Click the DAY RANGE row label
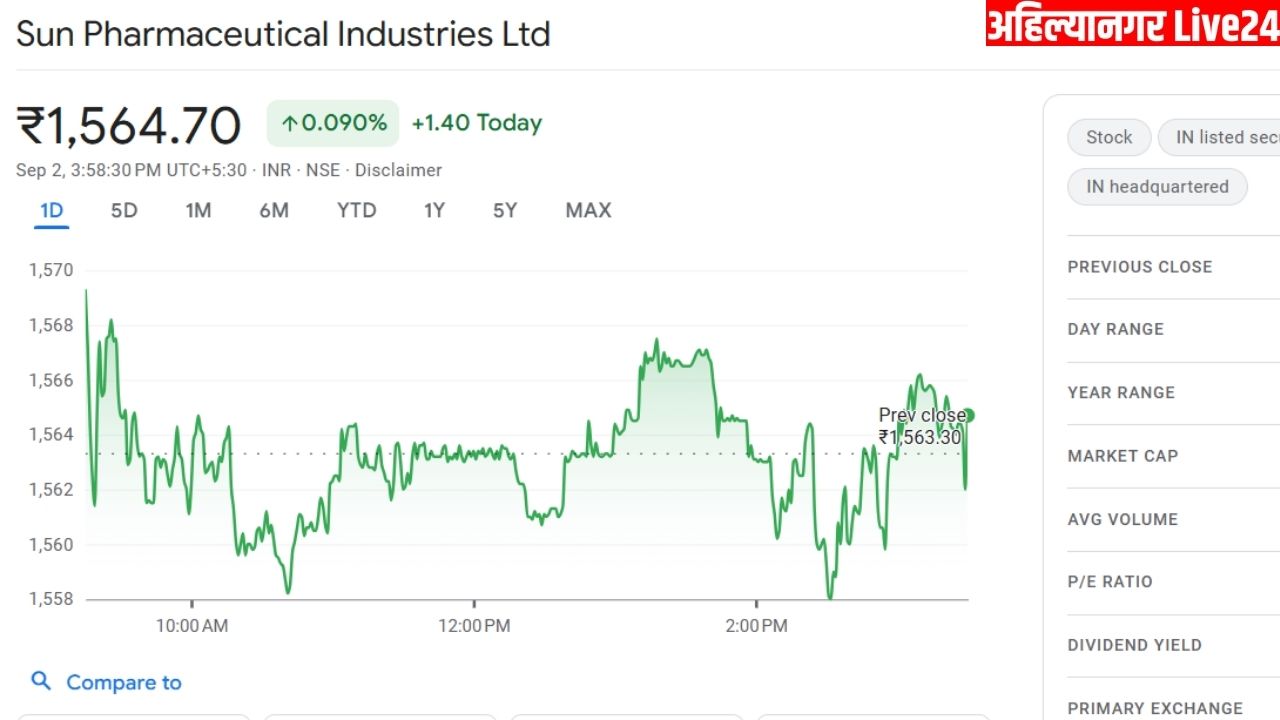Viewport: 1280px width, 720px height. click(x=1116, y=329)
